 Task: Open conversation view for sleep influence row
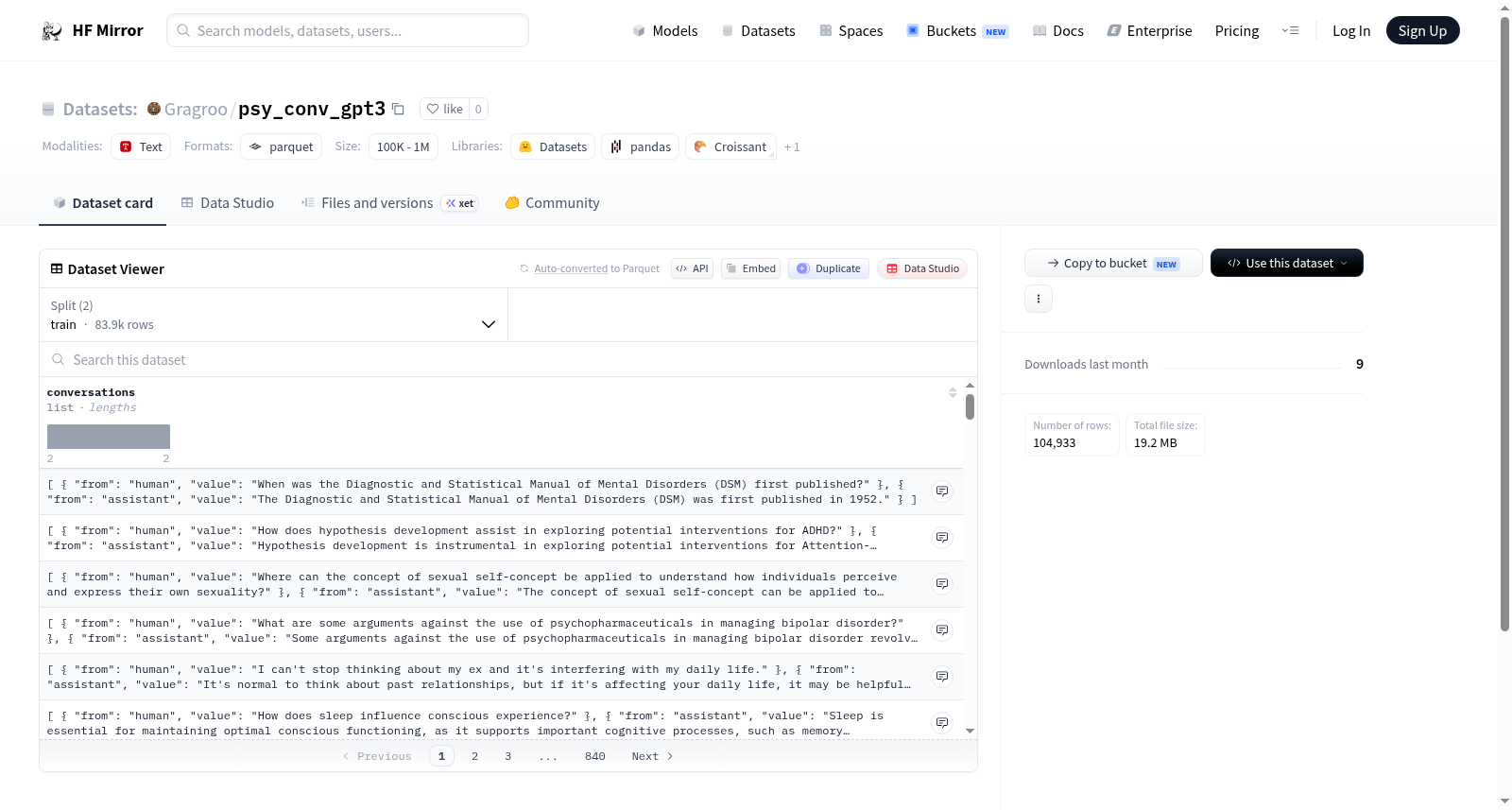tap(942, 722)
